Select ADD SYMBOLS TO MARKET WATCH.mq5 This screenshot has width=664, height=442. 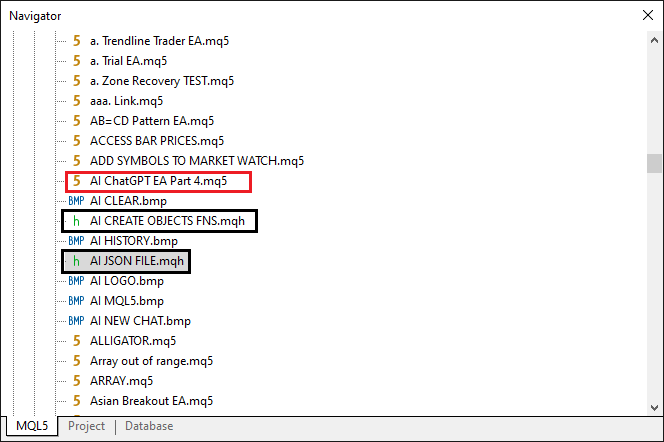coord(197,161)
